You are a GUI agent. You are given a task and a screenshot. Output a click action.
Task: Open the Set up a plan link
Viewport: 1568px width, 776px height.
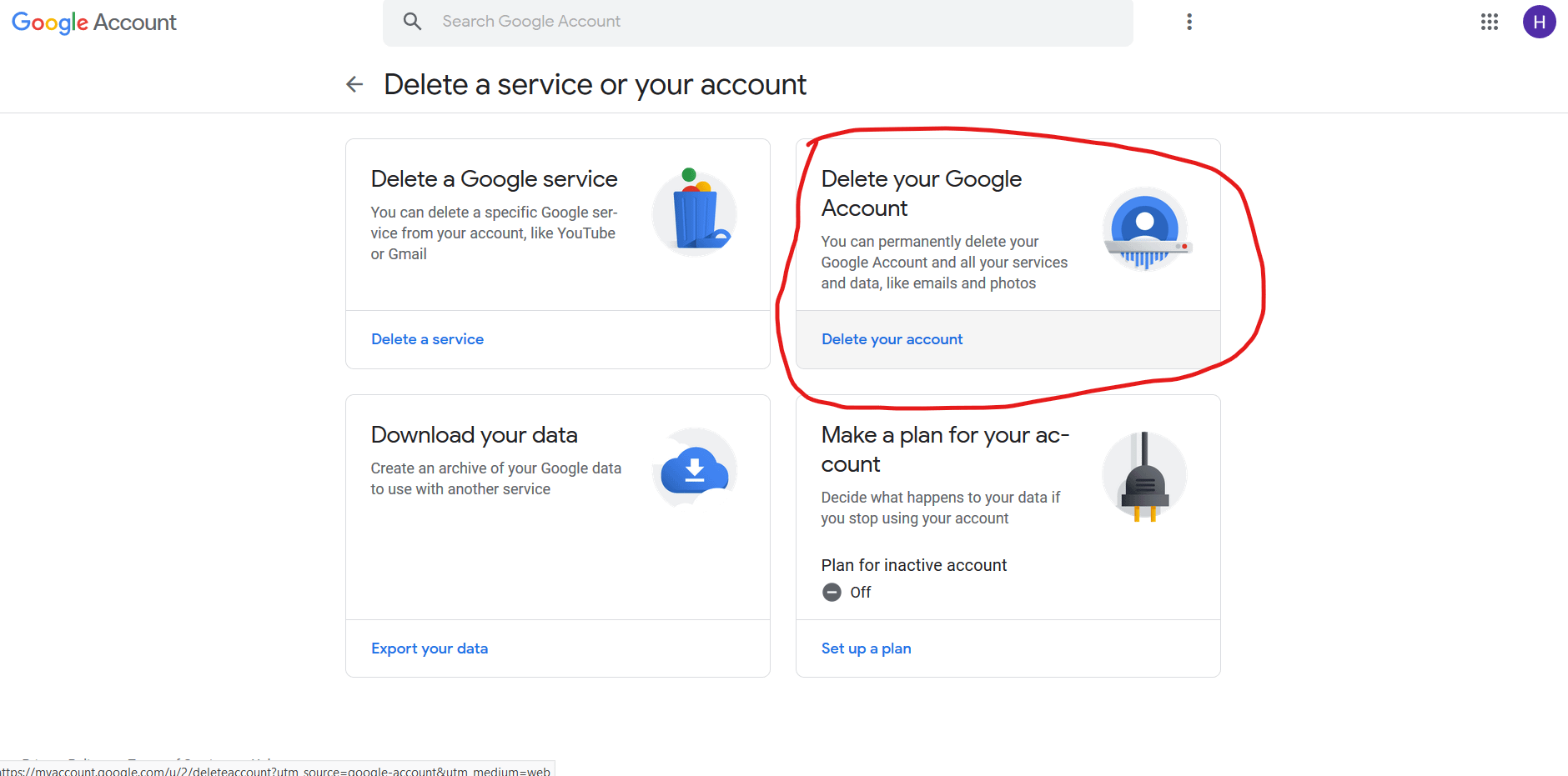click(866, 648)
